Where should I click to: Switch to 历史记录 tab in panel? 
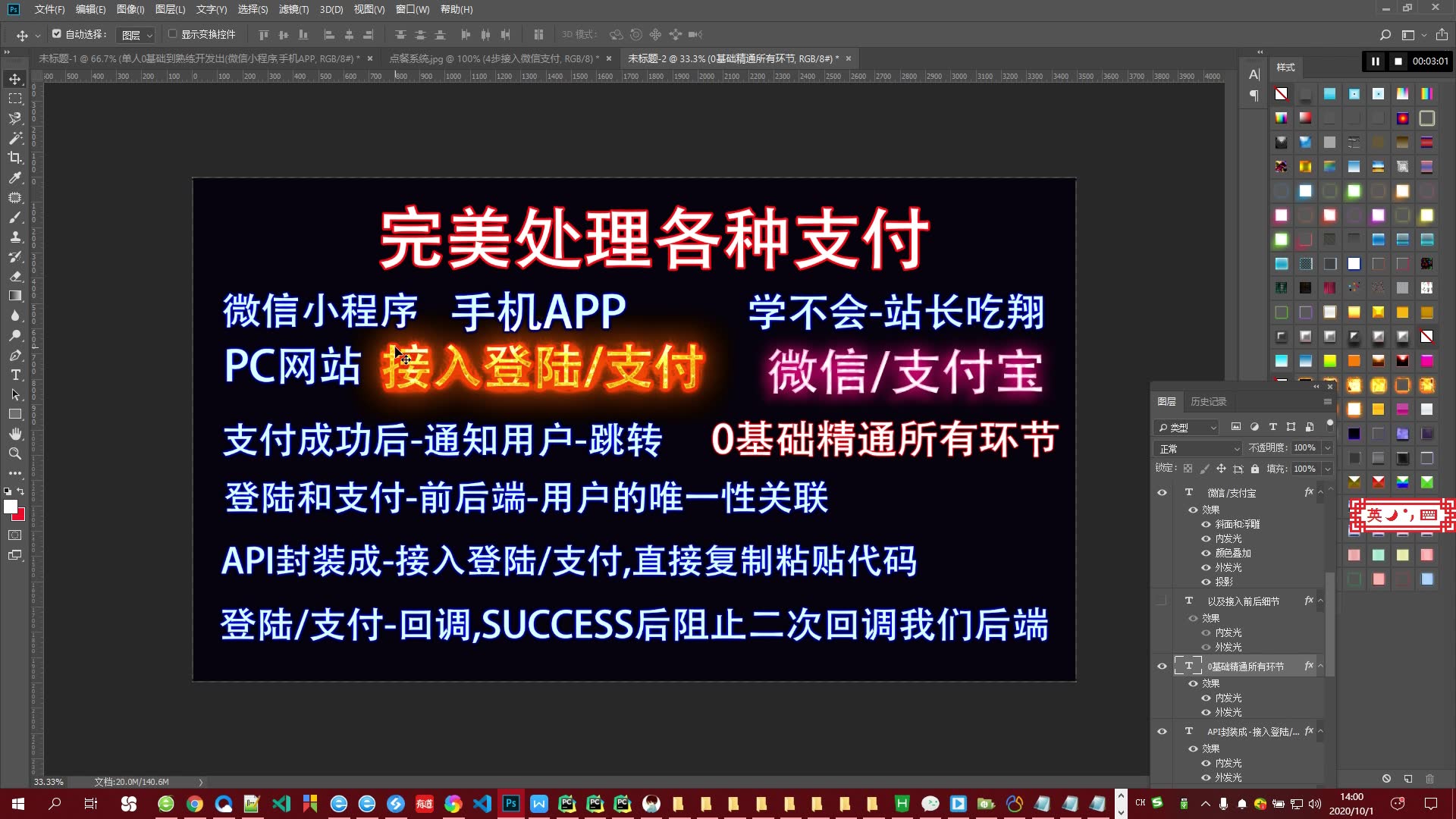(x=1210, y=400)
